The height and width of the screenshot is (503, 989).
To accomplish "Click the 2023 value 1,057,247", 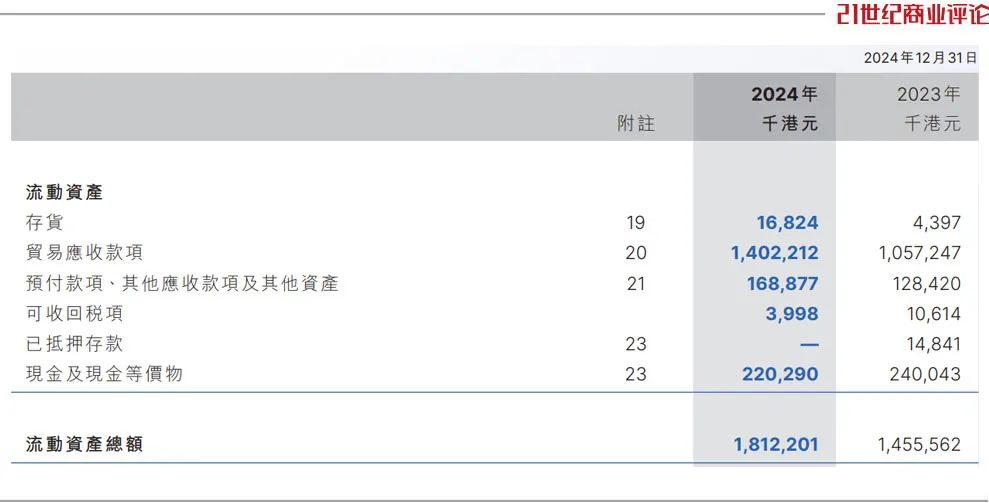I will click(919, 253).
